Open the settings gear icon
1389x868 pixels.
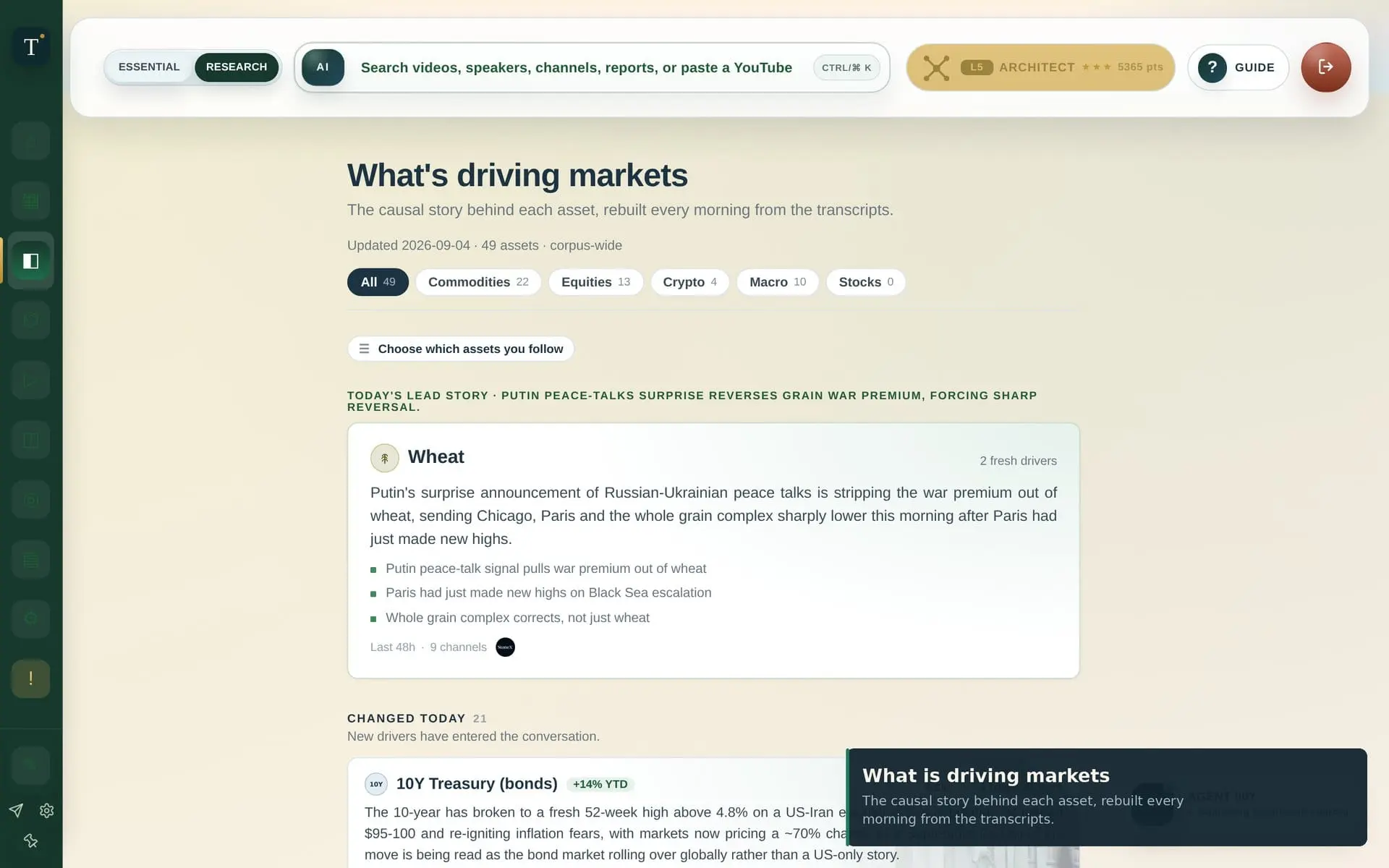[47, 810]
